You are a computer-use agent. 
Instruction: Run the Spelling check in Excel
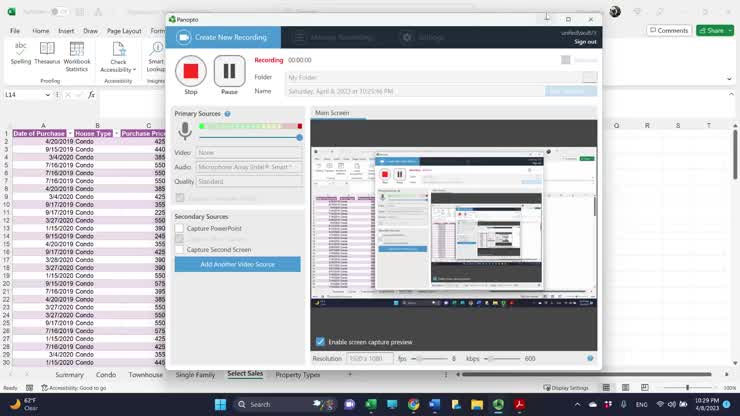click(21, 53)
